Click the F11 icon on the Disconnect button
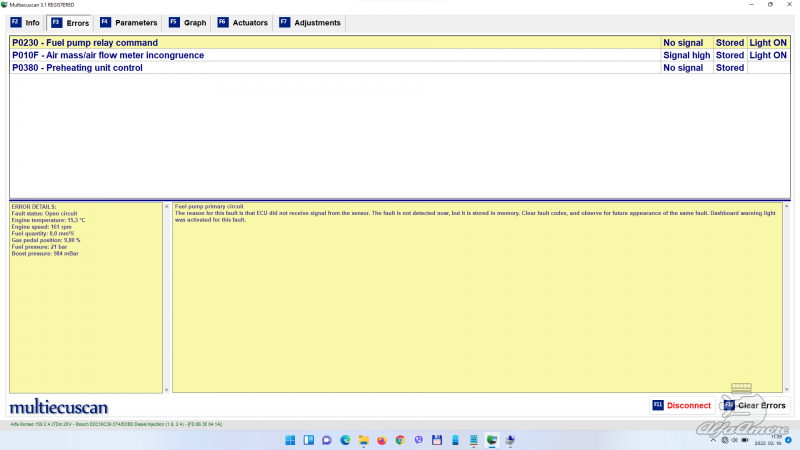The width and height of the screenshot is (800, 450). click(x=658, y=405)
